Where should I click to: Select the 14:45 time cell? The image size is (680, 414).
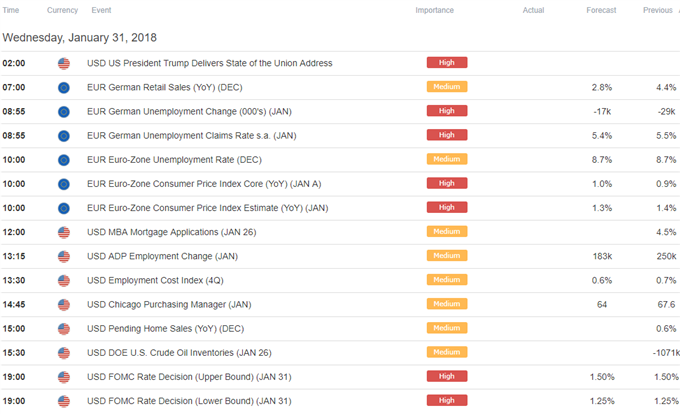coord(14,305)
